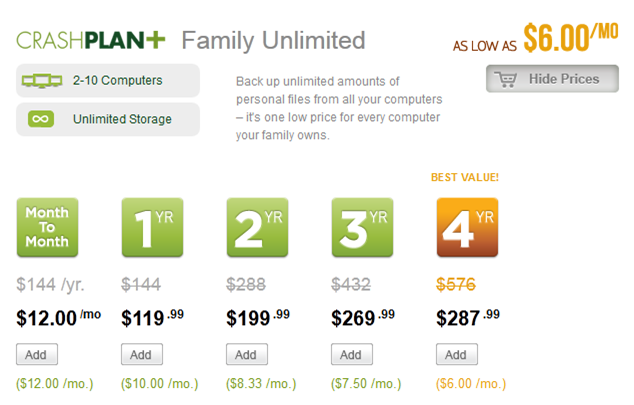Click the infinity Unlimited Storage icon
Image resolution: width=634 pixels, height=405 pixels.
coord(41,119)
